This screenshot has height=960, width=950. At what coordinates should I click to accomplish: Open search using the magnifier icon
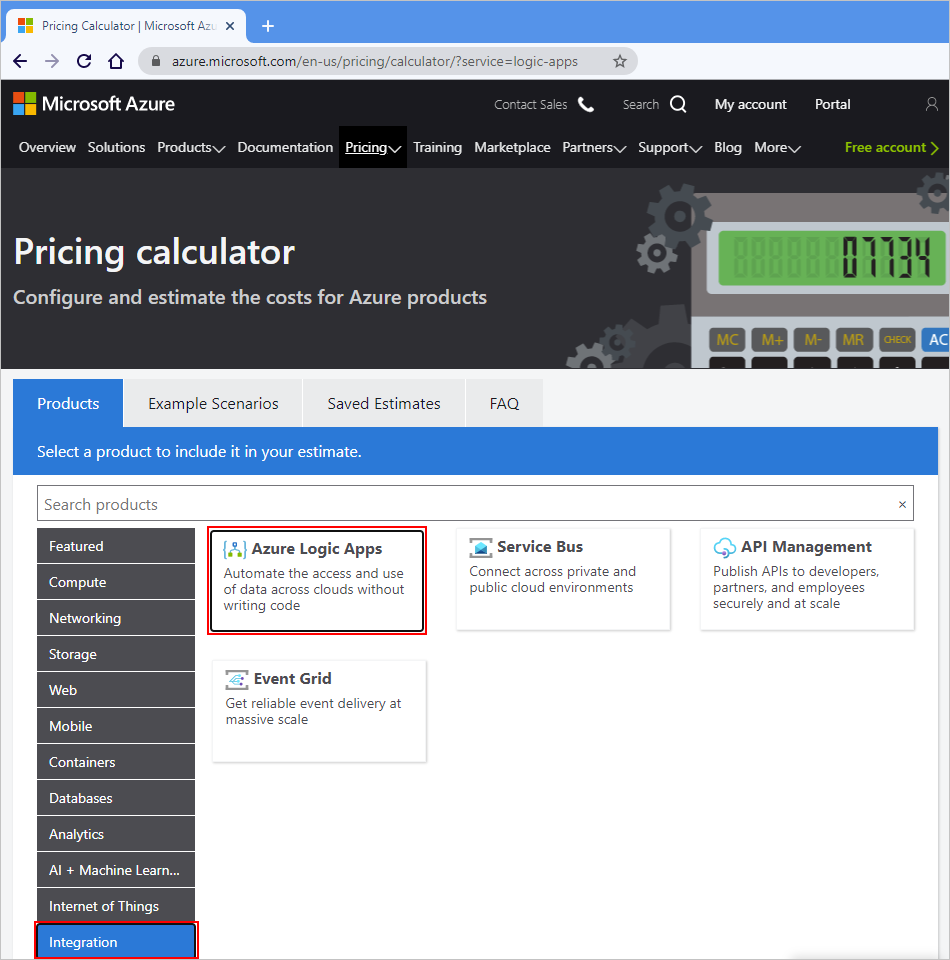pyautogui.click(x=677, y=104)
